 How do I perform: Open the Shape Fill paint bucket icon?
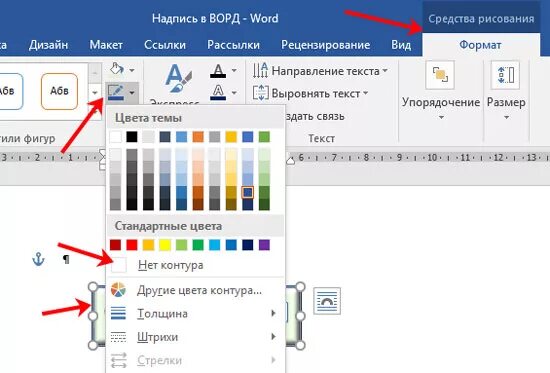116,69
